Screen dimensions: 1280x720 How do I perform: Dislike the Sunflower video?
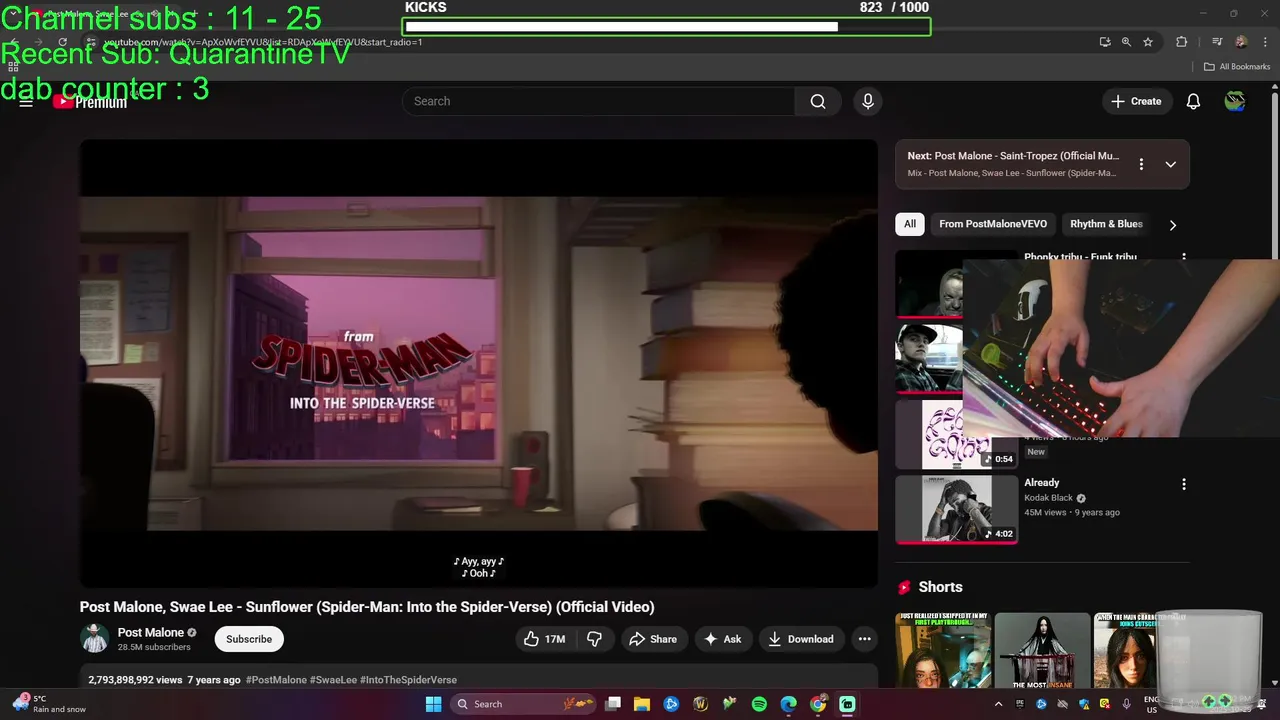tap(594, 639)
